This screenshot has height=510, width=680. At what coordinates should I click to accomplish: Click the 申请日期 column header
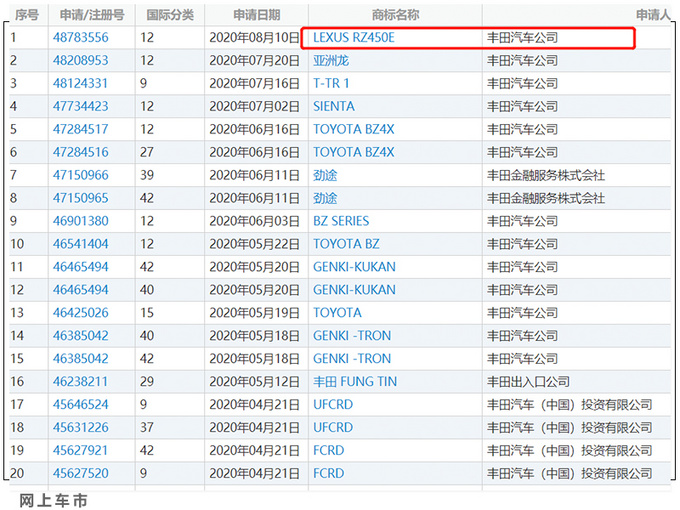tap(256, 15)
